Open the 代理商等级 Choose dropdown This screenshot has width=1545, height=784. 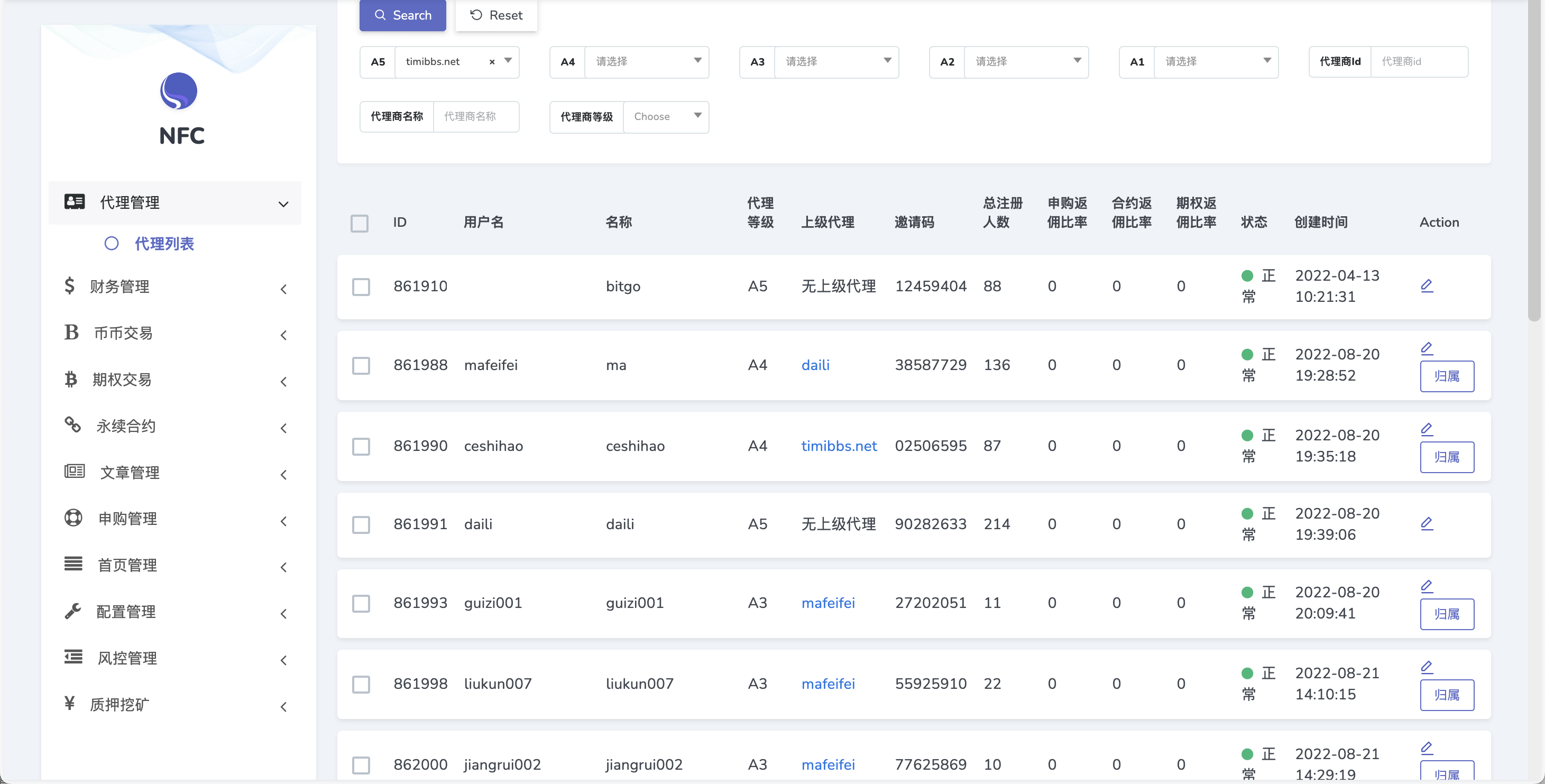[666, 116]
